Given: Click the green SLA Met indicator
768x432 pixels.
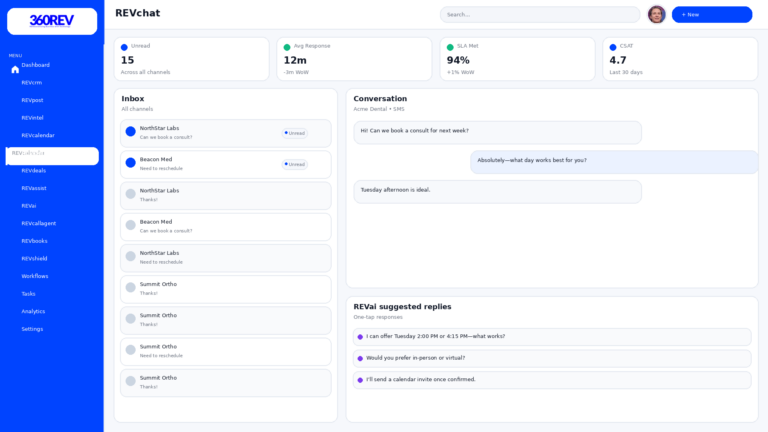Looking at the screenshot, I should [x=450, y=47].
